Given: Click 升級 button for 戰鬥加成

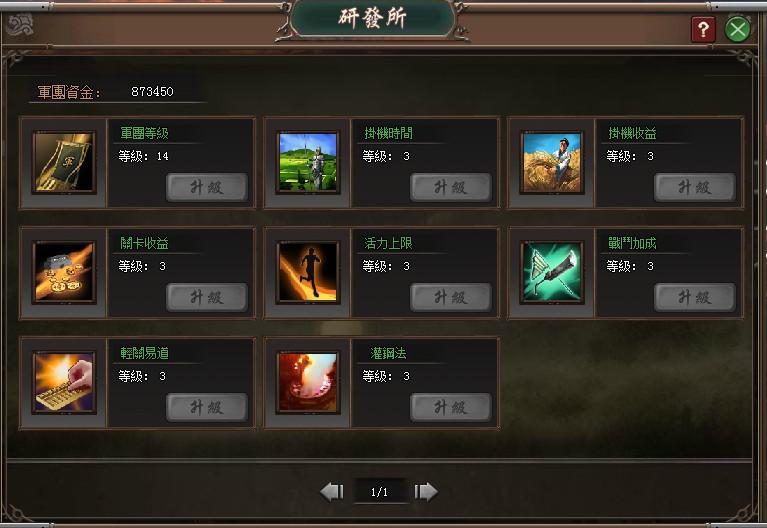Looking at the screenshot, I should tap(695, 297).
